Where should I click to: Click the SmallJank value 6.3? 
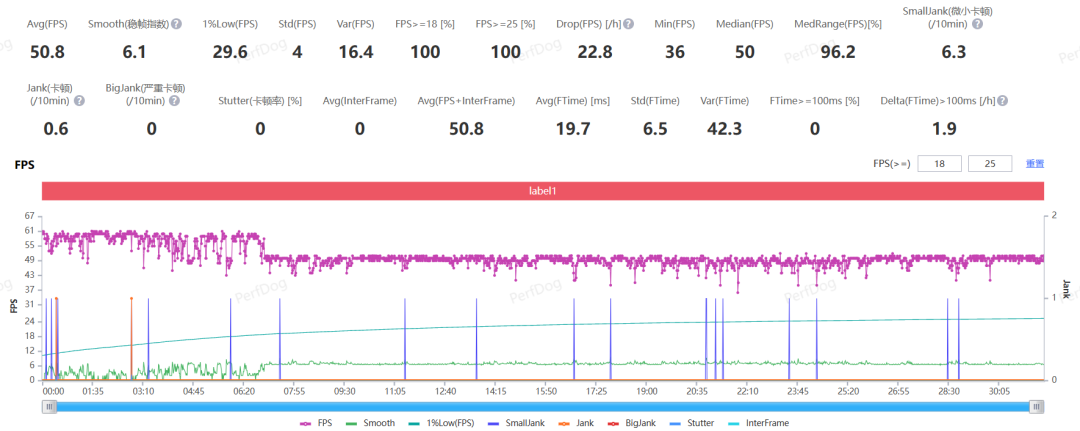[953, 52]
